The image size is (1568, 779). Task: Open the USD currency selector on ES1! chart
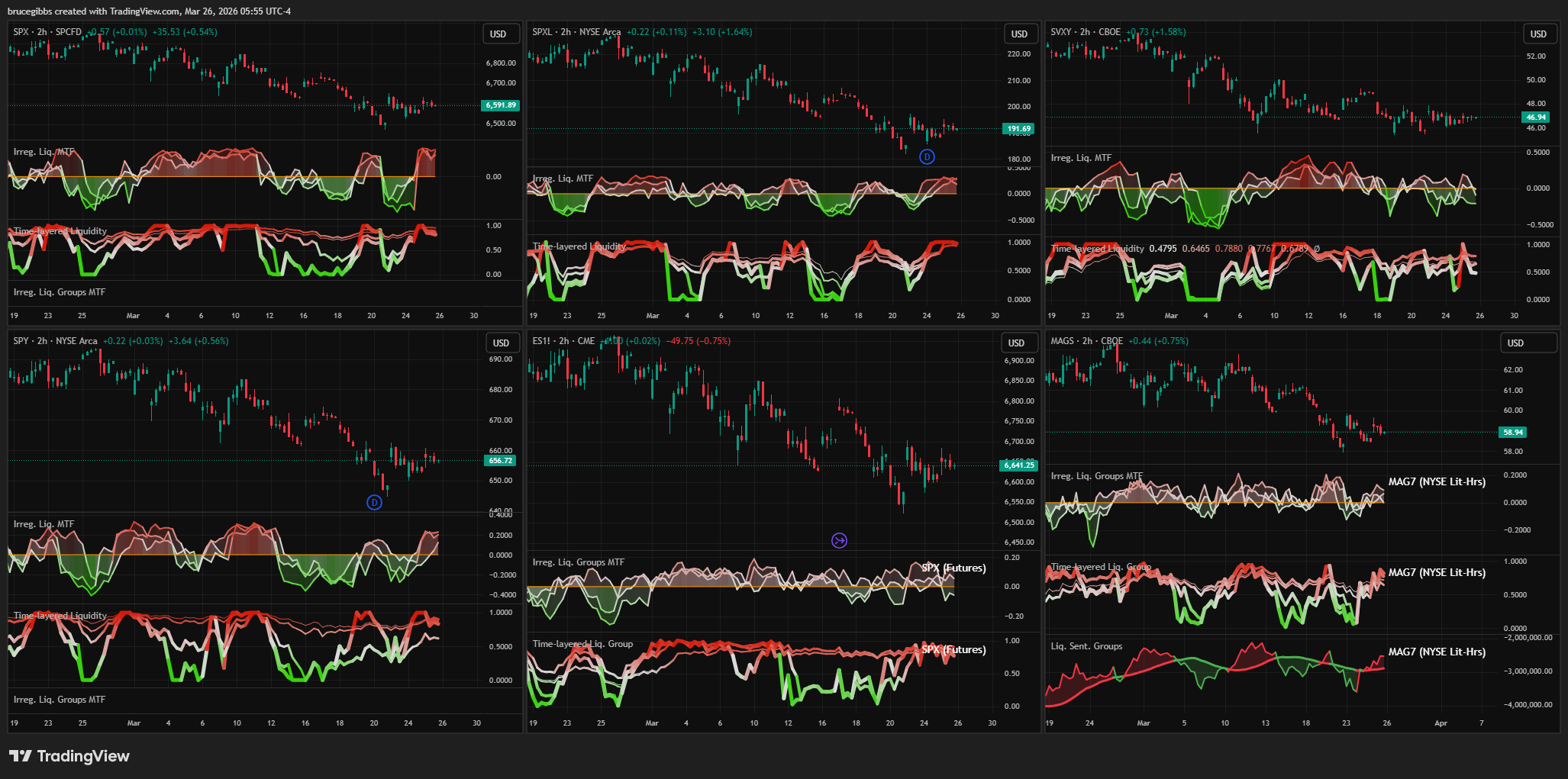point(1017,343)
